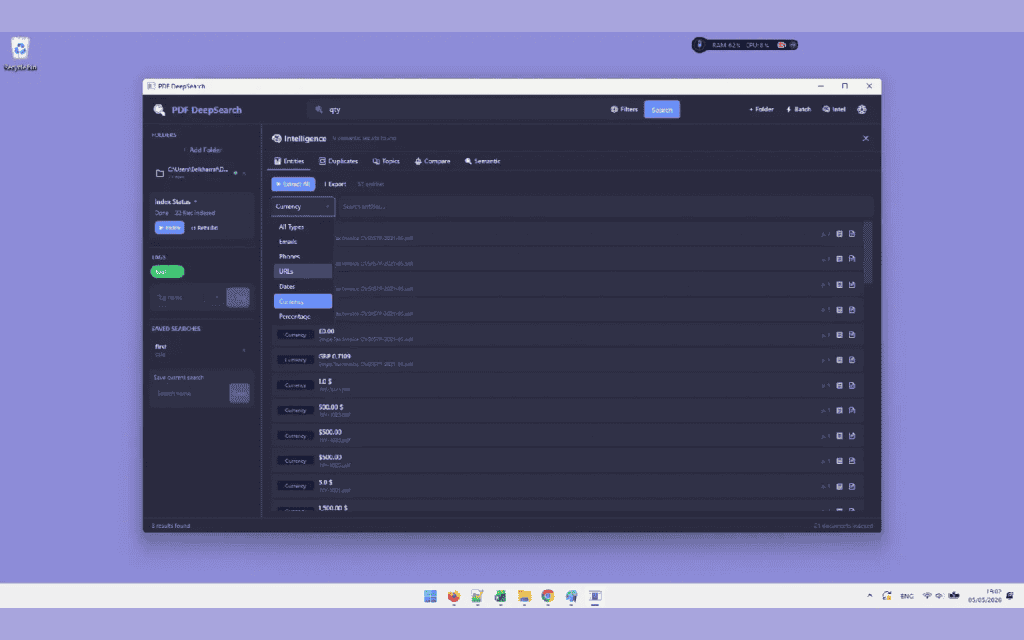Open settings via header gear icon
1024x640 pixels.
coord(862,110)
